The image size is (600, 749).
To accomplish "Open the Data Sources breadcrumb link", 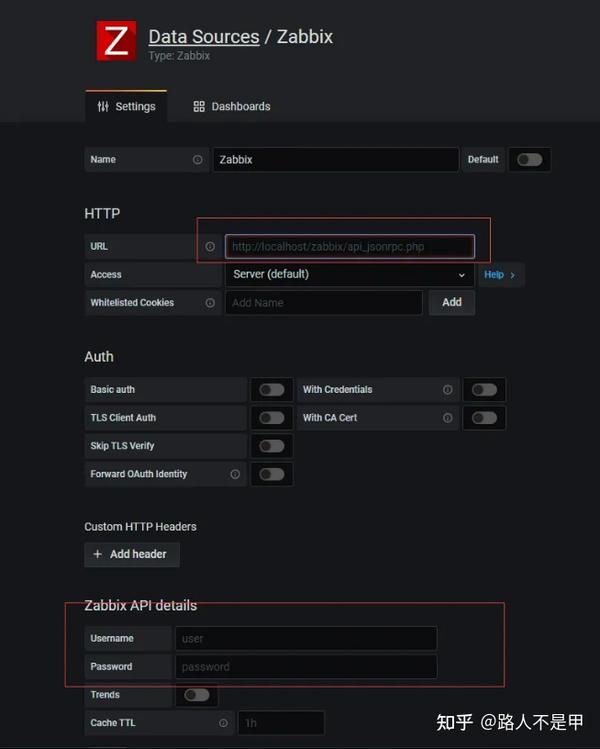I will click(x=204, y=37).
